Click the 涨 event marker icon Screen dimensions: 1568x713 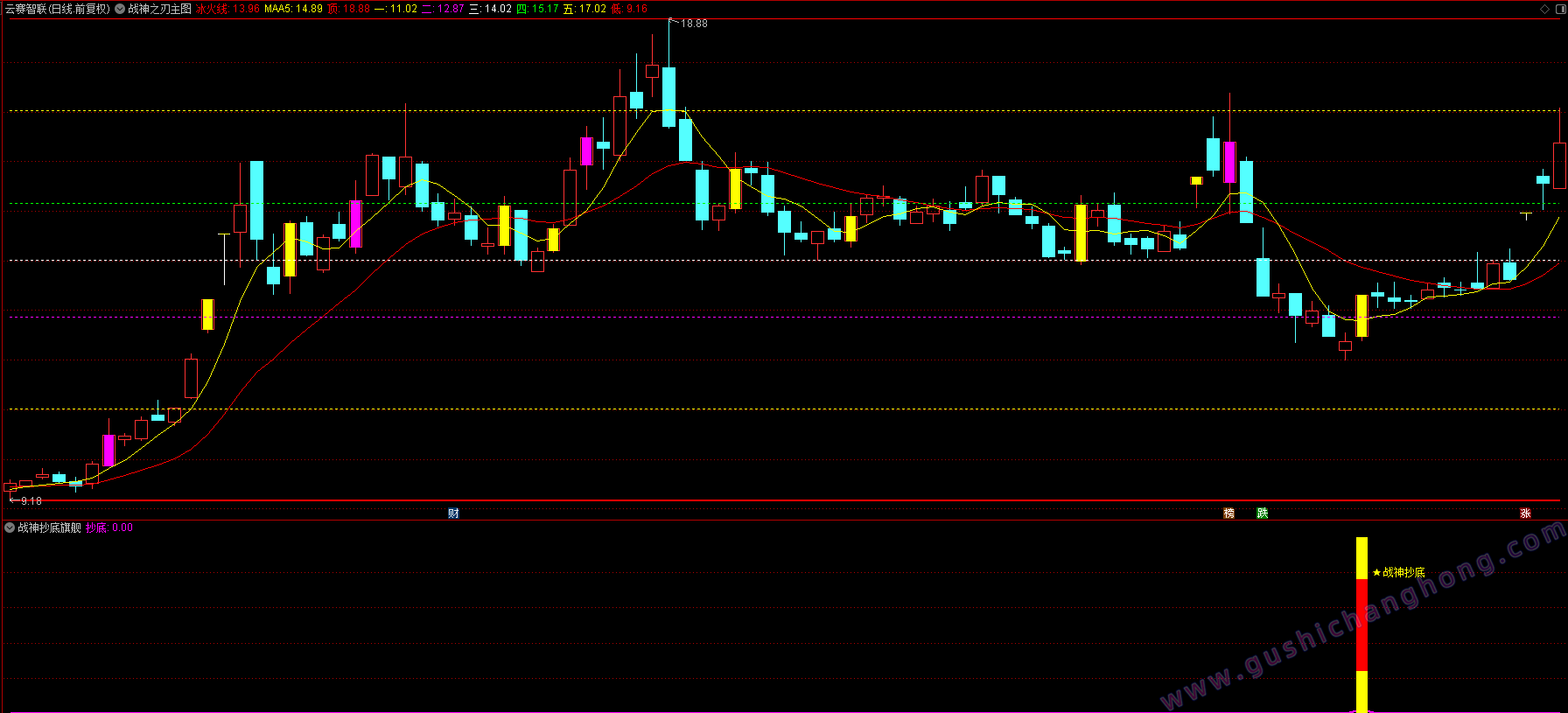click(1525, 514)
